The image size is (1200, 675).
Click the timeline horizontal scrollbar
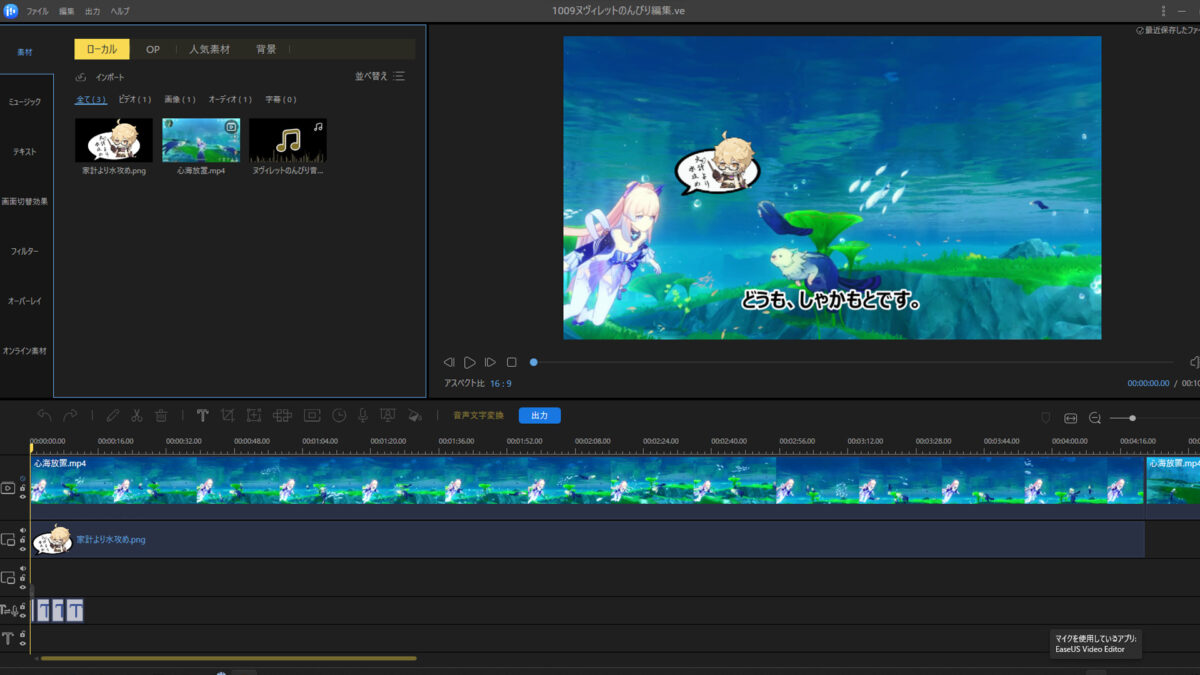(x=228, y=658)
